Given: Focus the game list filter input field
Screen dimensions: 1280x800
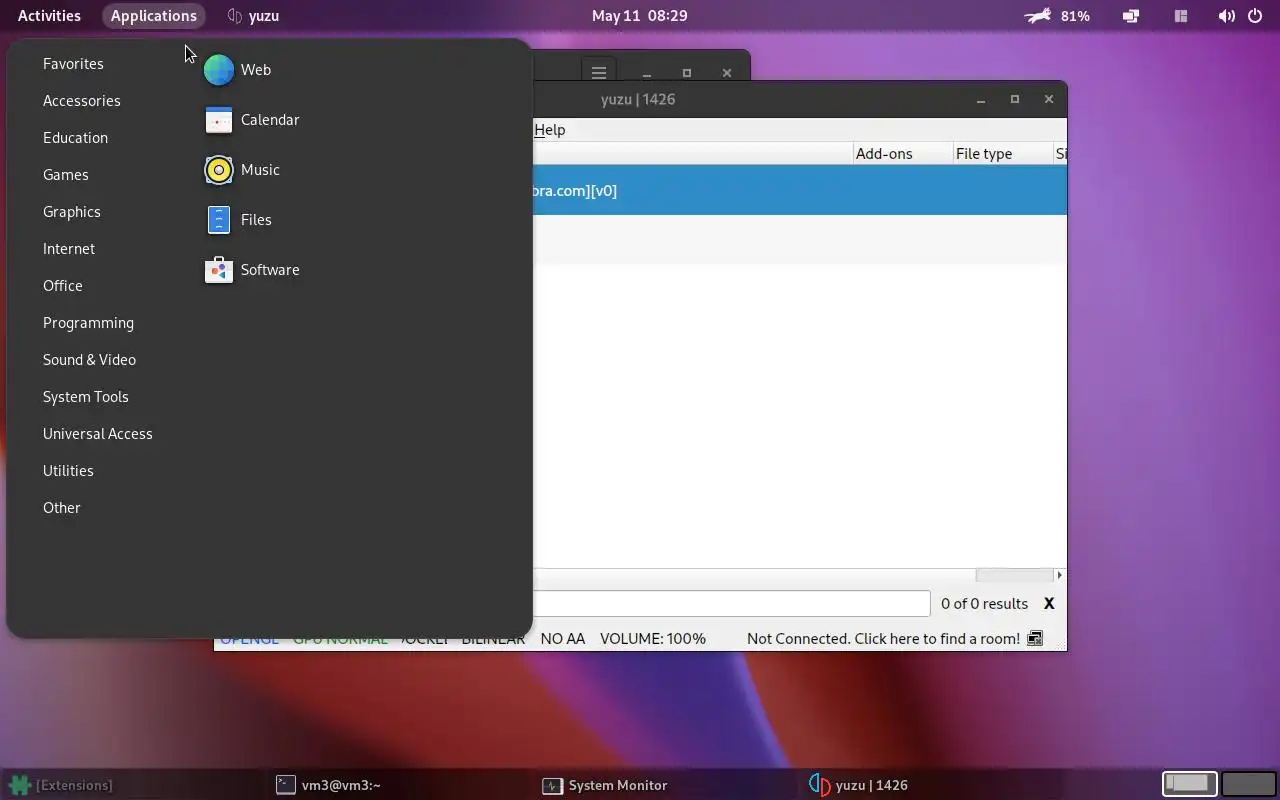Looking at the screenshot, I should click(x=731, y=603).
